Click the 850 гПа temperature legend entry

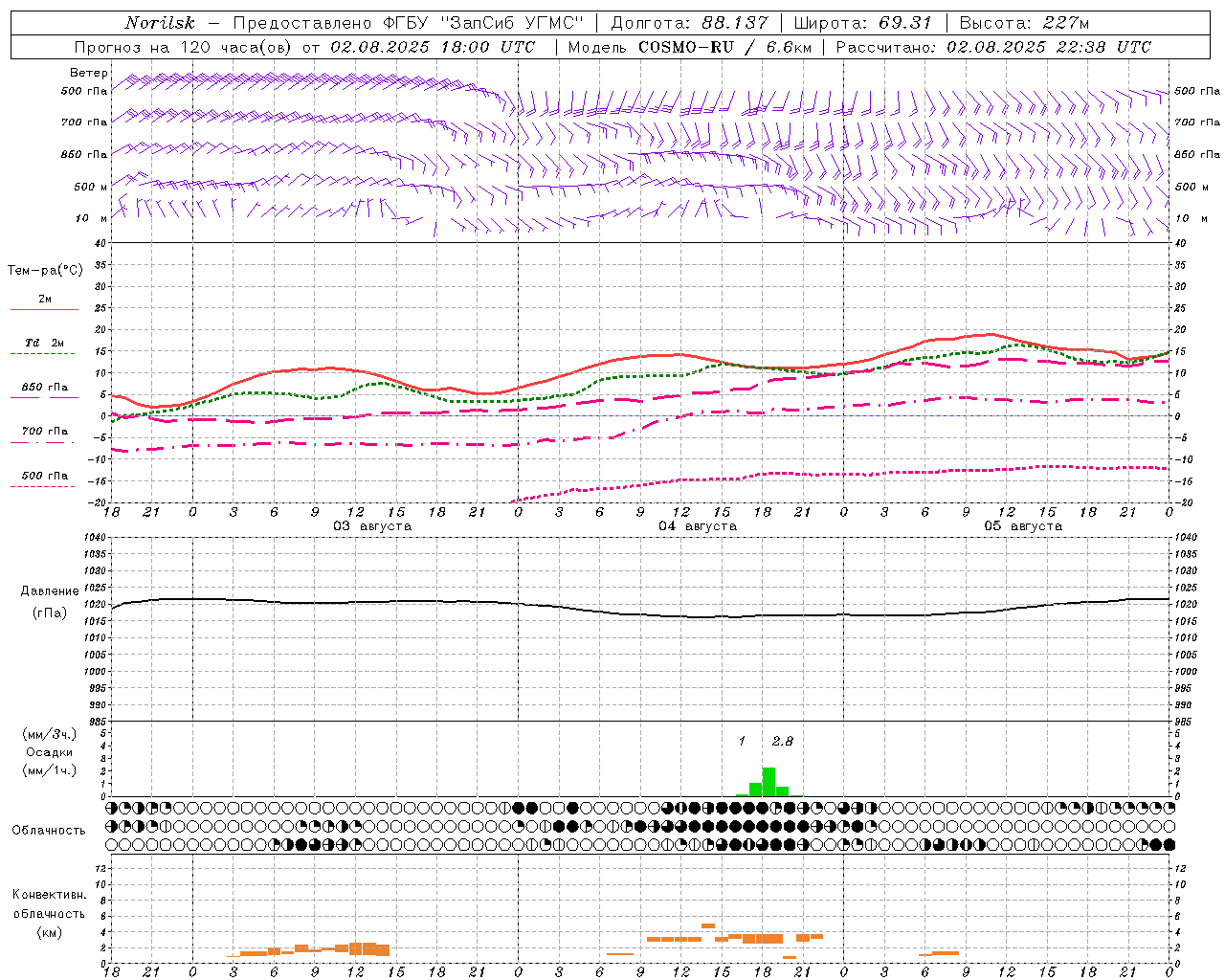coord(44,388)
